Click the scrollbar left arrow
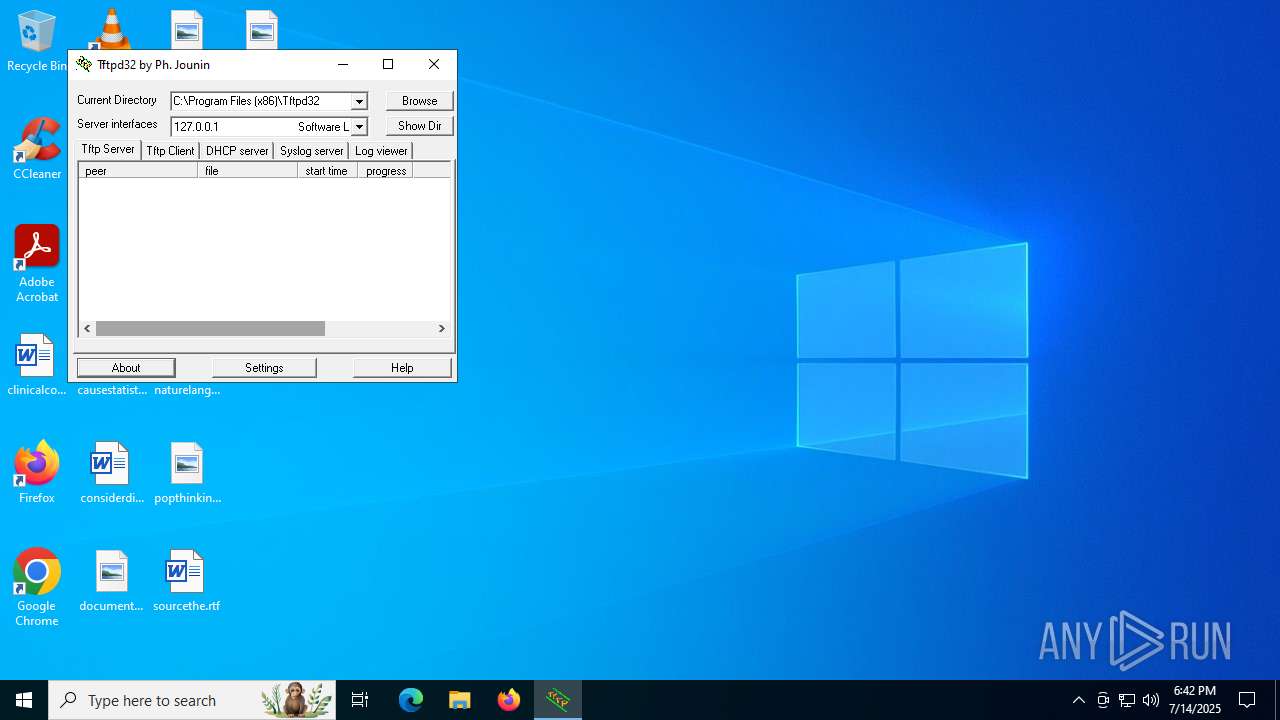This screenshot has height=720, width=1280. click(88, 328)
